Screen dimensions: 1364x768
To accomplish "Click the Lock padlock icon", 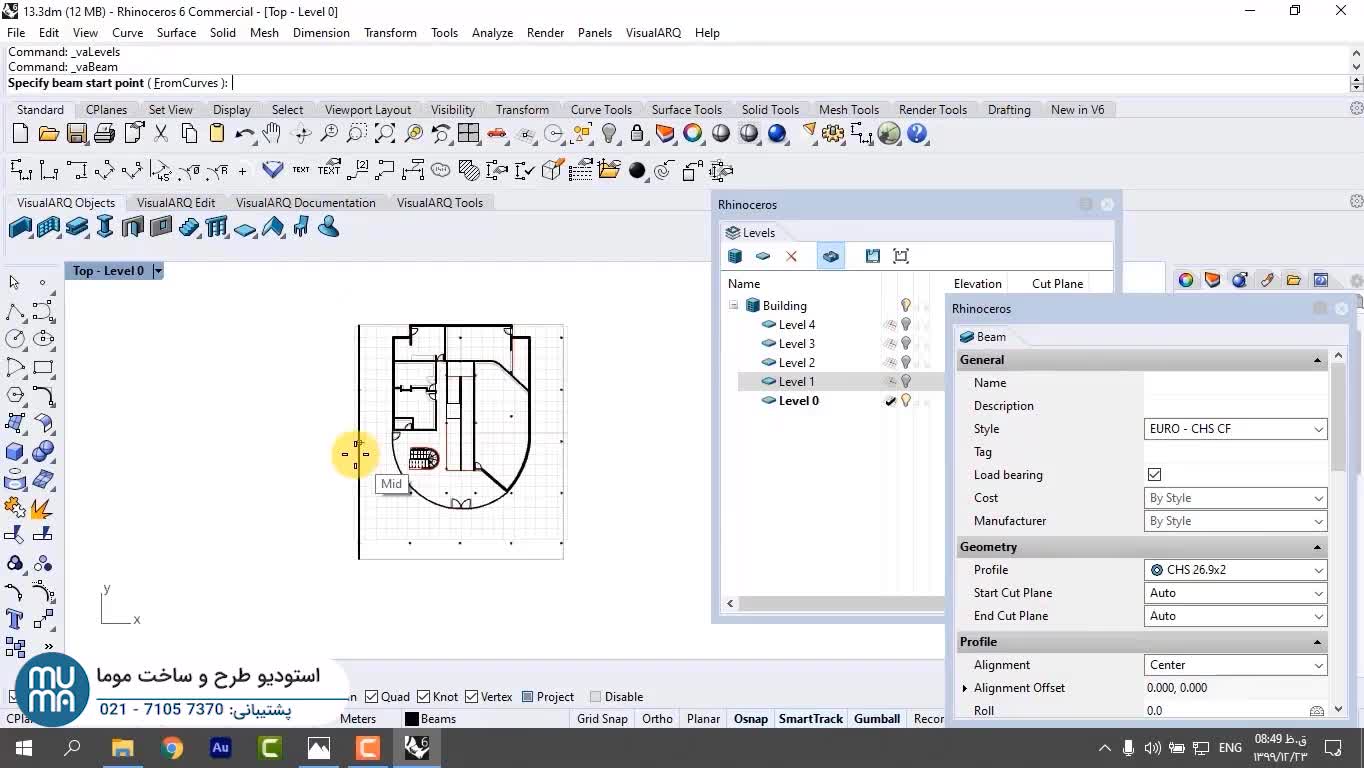I will tap(637, 133).
